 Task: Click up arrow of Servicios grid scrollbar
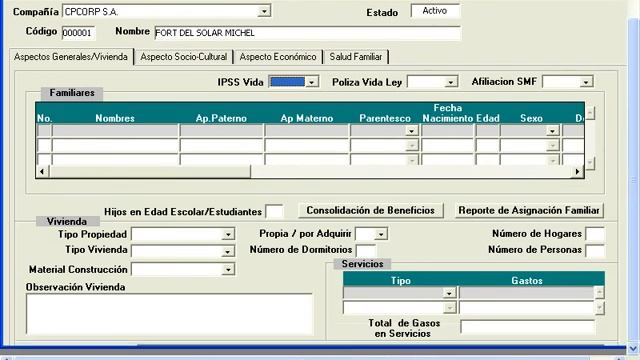pyautogui.click(x=599, y=292)
